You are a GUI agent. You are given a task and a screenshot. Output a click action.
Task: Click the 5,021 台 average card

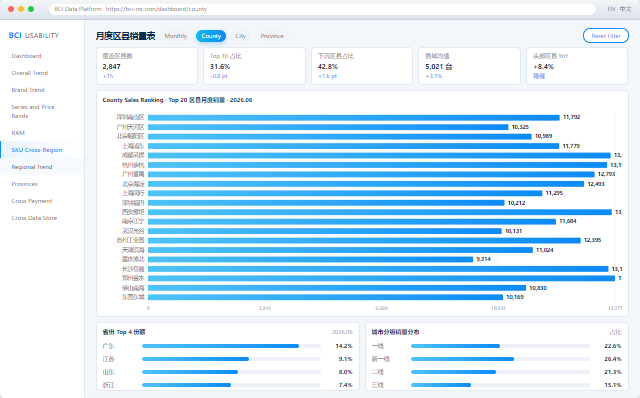(469, 66)
